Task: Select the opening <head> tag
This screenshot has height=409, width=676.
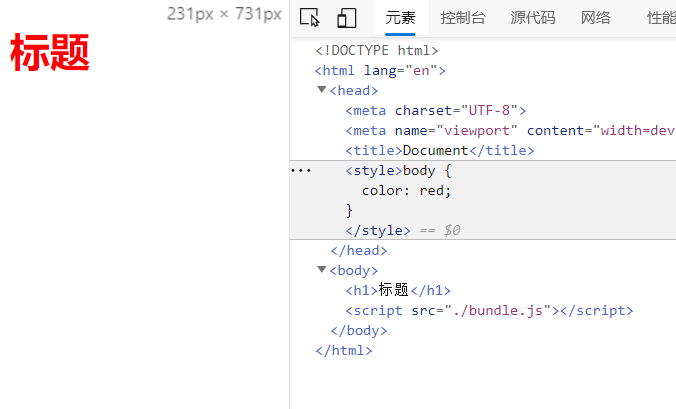Action: (x=354, y=91)
